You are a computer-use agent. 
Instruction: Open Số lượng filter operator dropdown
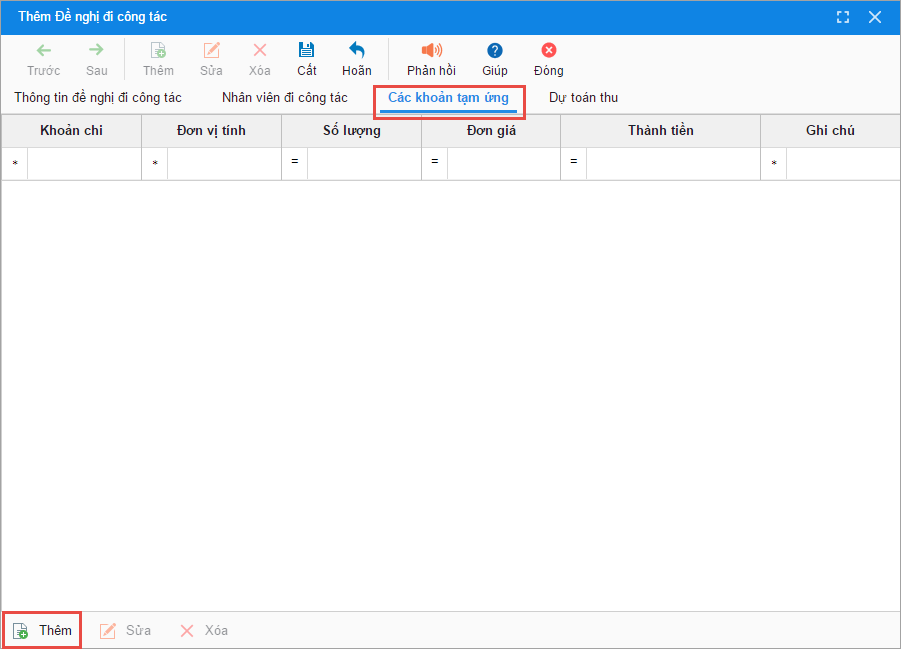(294, 162)
